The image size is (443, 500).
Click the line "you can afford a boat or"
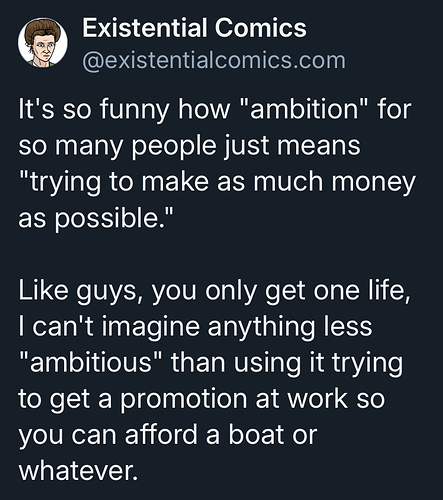point(168,435)
